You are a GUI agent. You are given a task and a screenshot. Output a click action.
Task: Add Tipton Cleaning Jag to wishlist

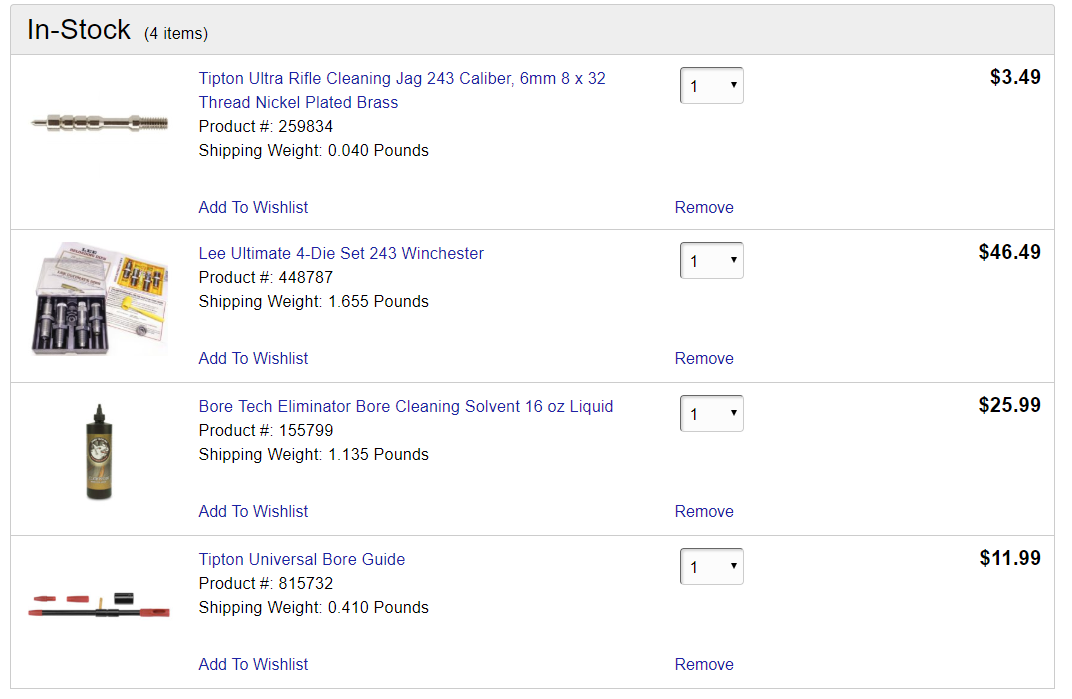pyautogui.click(x=253, y=207)
